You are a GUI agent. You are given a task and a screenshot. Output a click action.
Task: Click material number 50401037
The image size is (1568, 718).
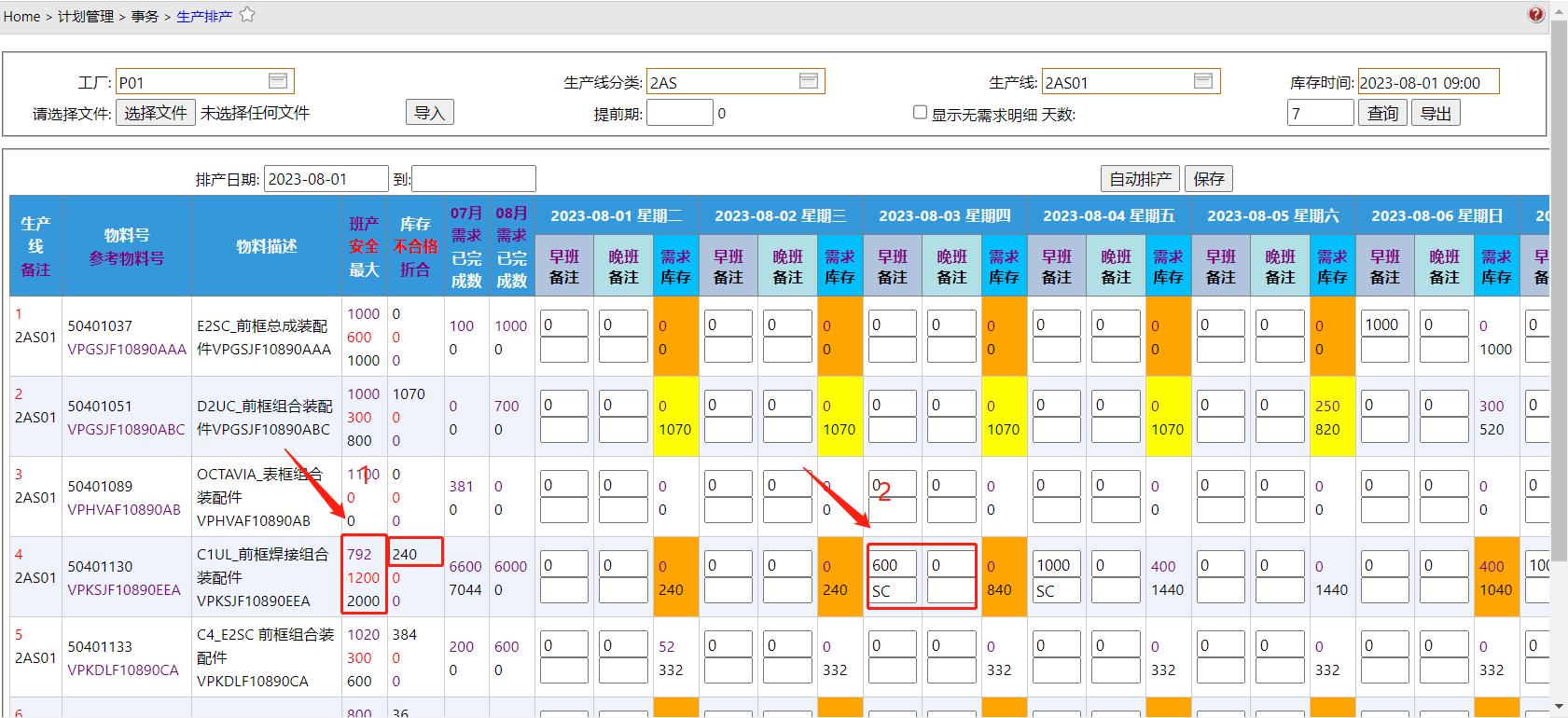coord(100,325)
